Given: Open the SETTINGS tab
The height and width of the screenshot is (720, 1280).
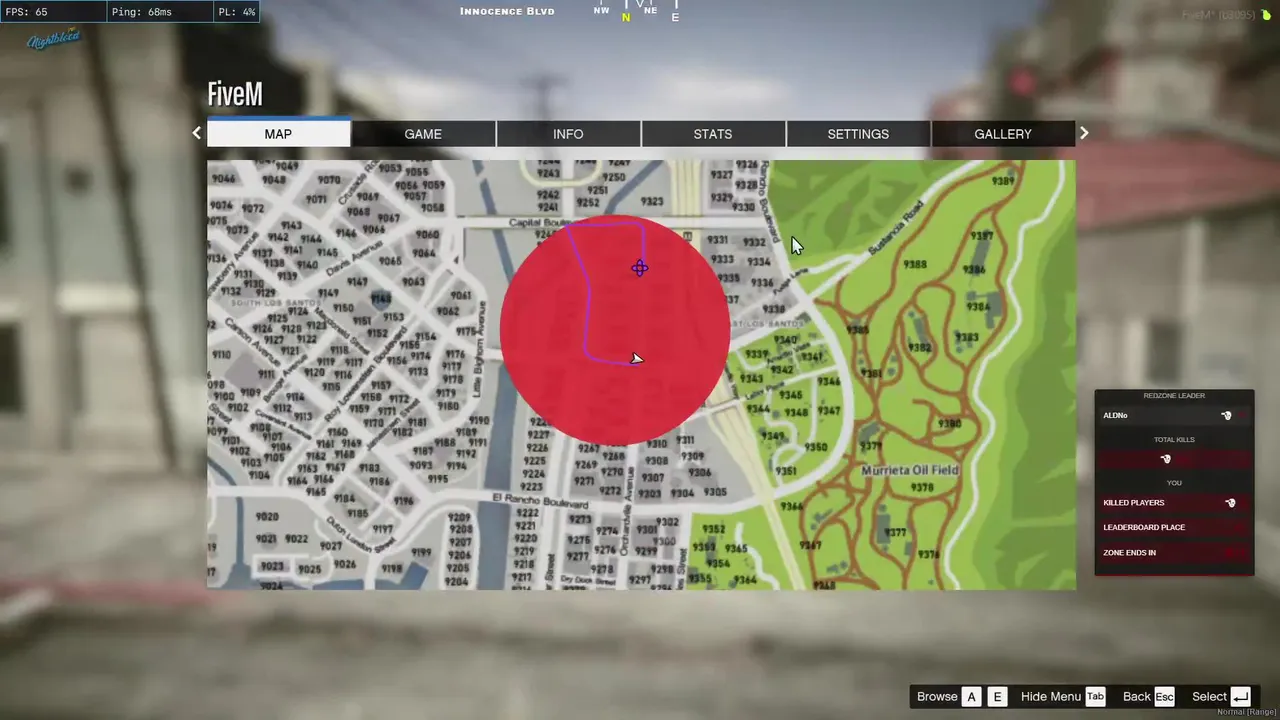Looking at the screenshot, I should click(x=858, y=134).
